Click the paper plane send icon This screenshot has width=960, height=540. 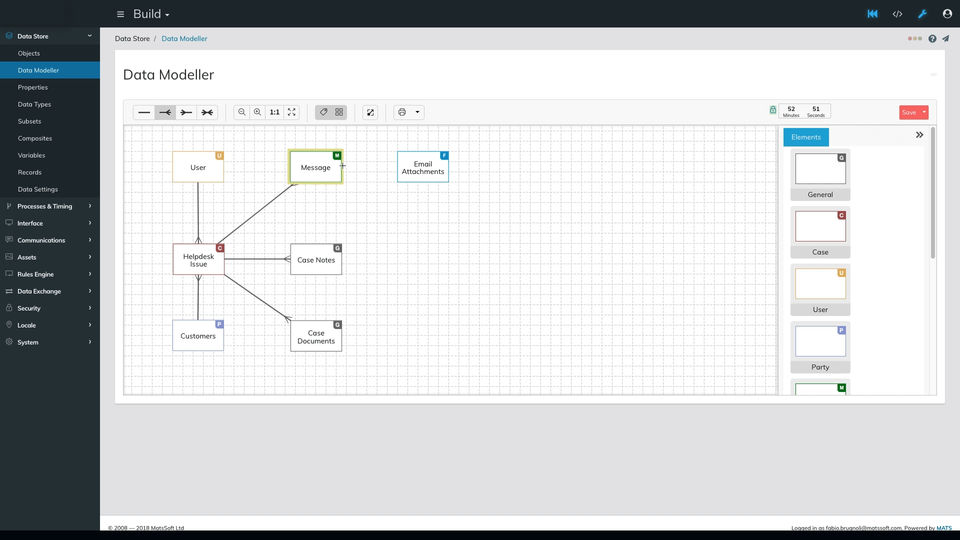945,39
